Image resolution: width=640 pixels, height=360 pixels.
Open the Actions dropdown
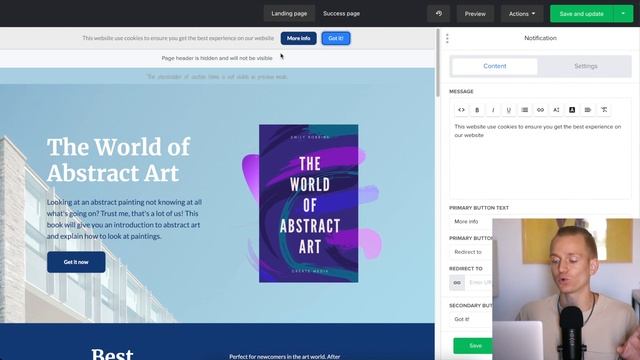[522, 14]
